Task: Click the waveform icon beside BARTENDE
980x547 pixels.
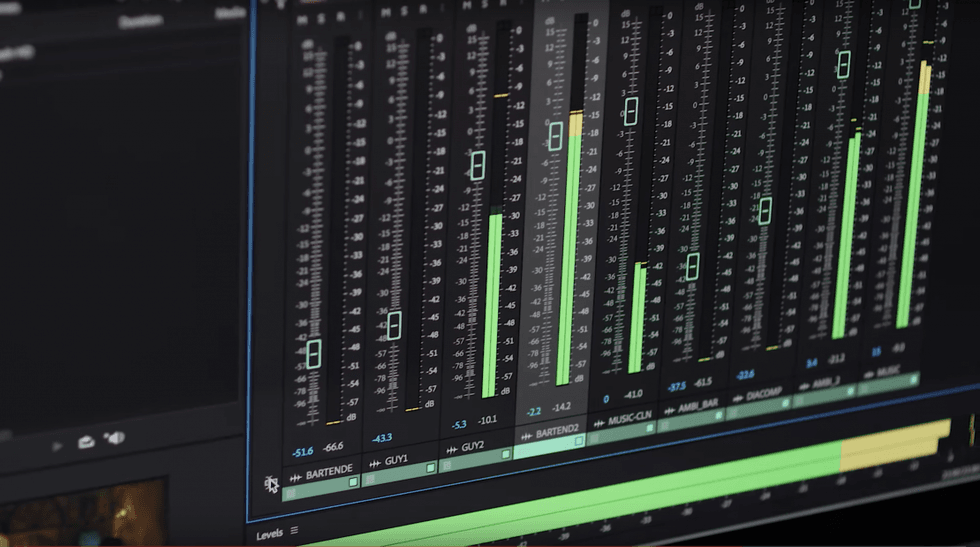Action: click(x=296, y=478)
